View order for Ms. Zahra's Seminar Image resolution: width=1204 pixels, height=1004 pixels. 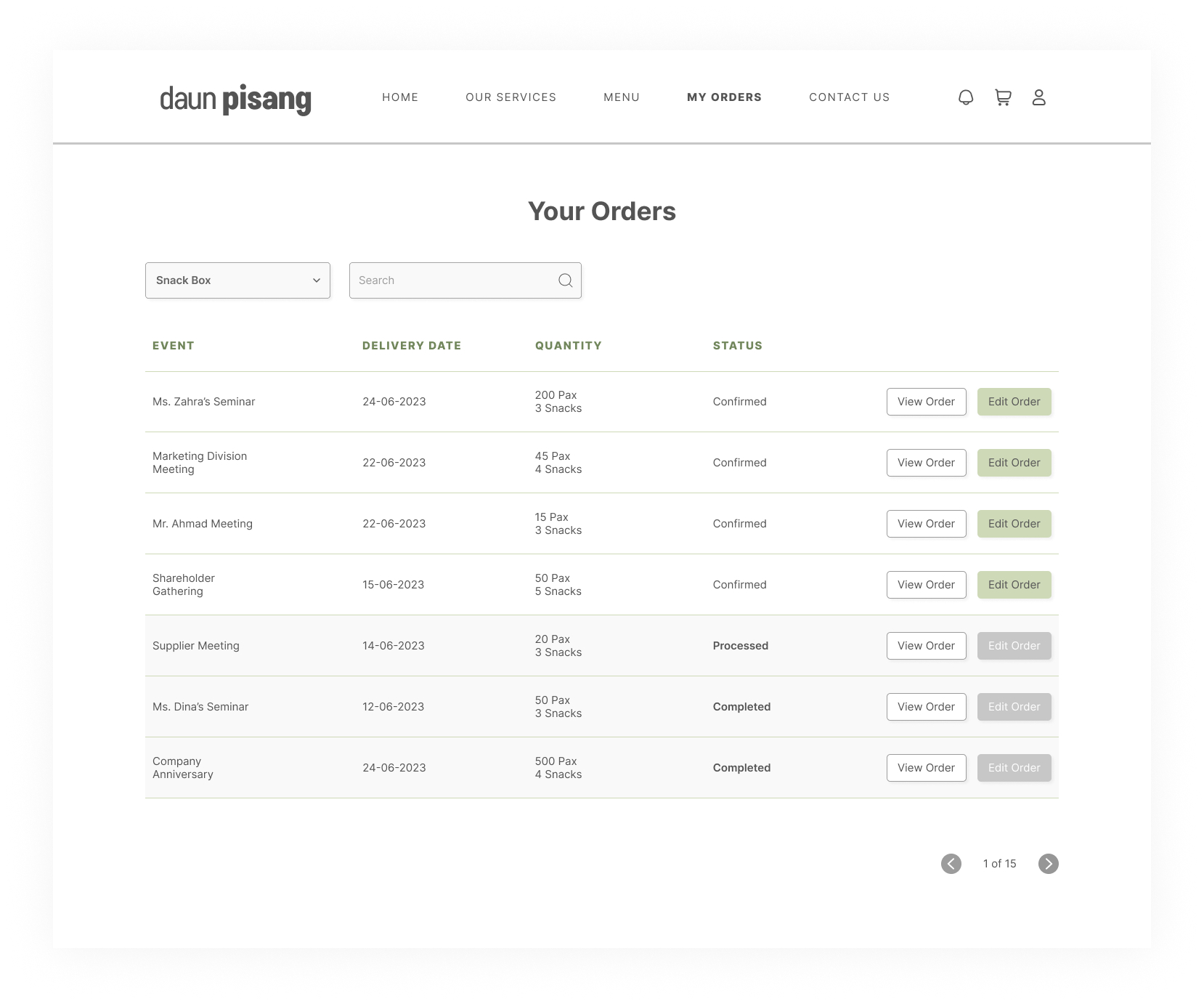point(926,402)
